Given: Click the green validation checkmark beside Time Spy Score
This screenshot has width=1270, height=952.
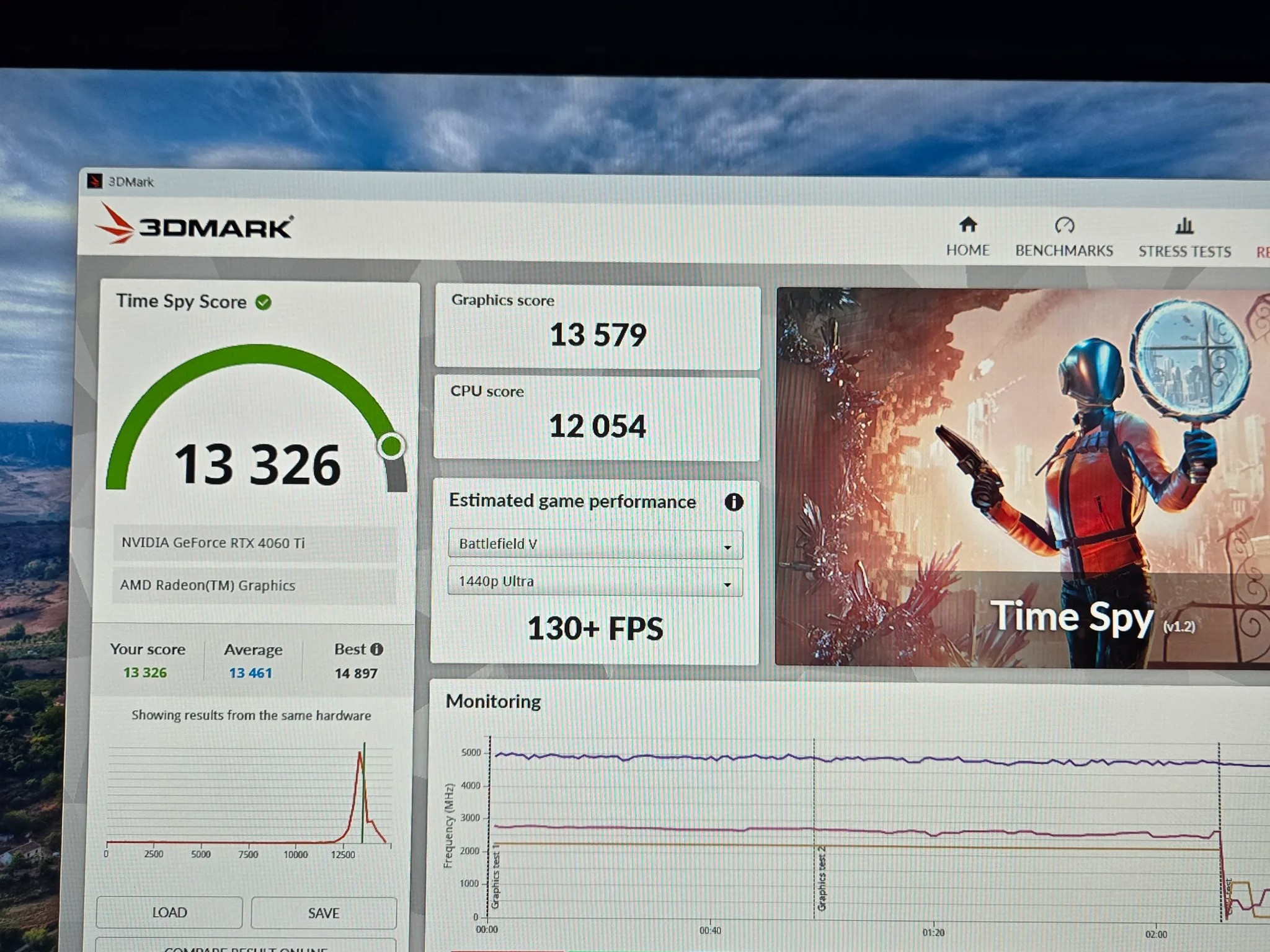Looking at the screenshot, I should 264,302.
